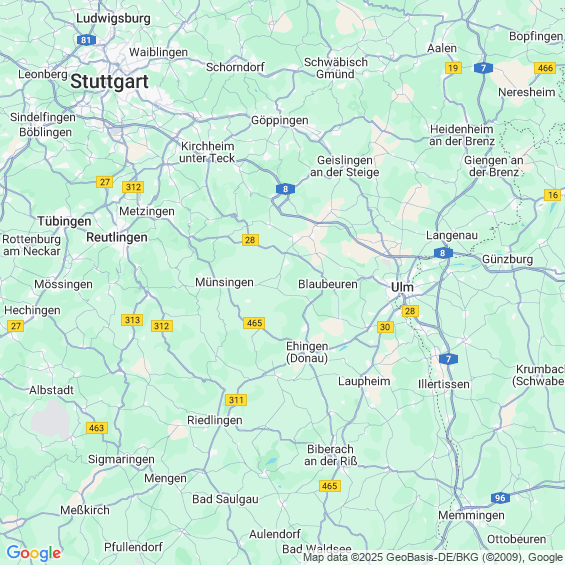Click the yellow 463 road shield near Albstadt
The height and width of the screenshot is (565, 565).
(97, 428)
